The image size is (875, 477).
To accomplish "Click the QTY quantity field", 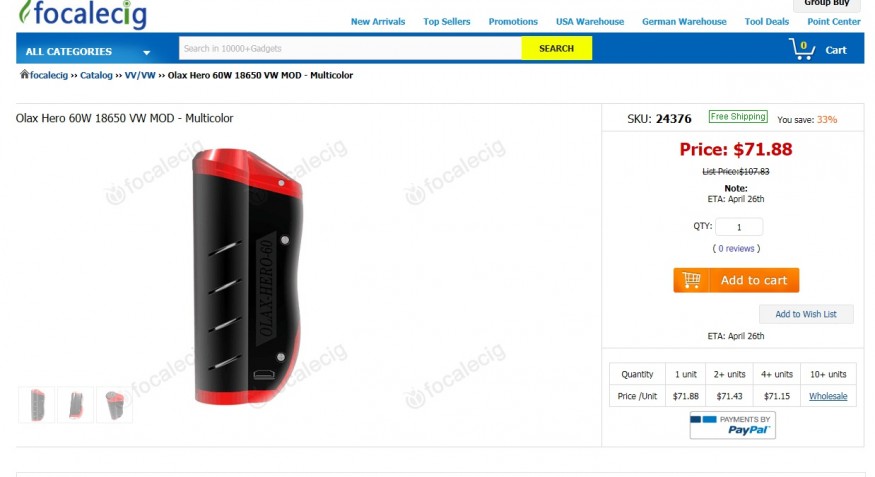I will pyautogui.click(x=739, y=227).
